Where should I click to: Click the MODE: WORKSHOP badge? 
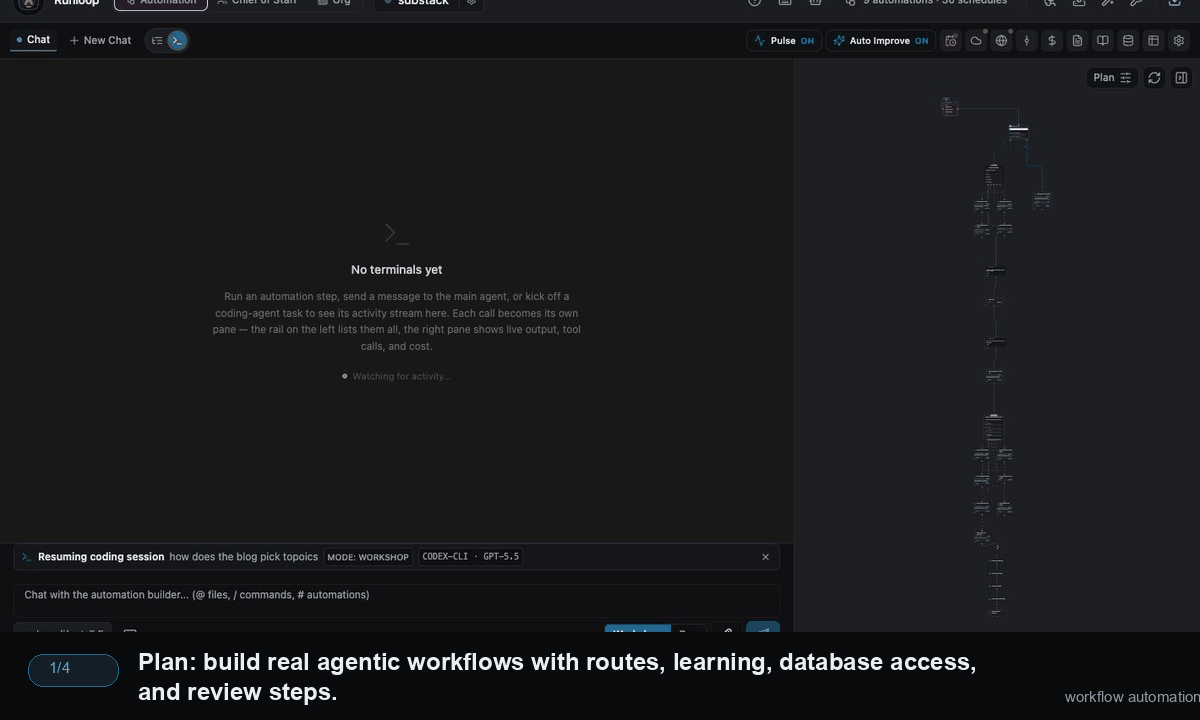368,557
